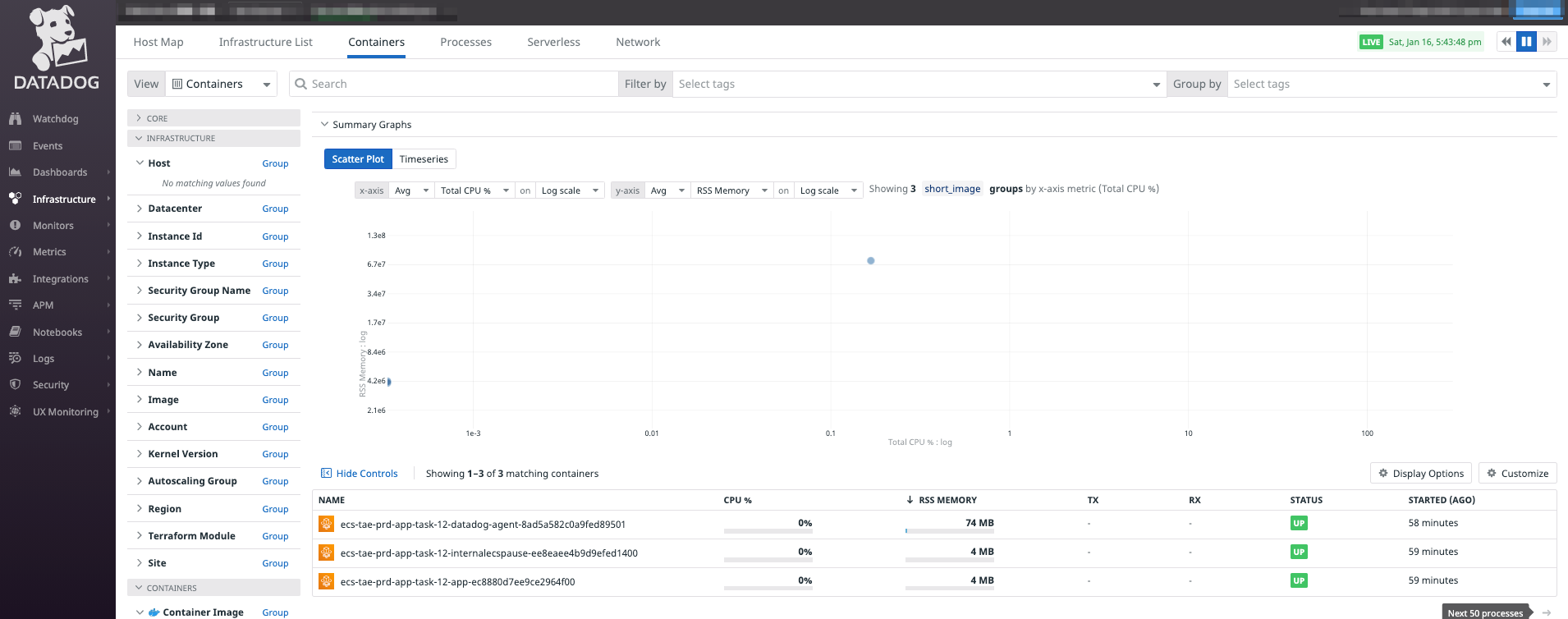Click Next 50 processes button
The image size is (1568, 619).
pos(1485,612)
